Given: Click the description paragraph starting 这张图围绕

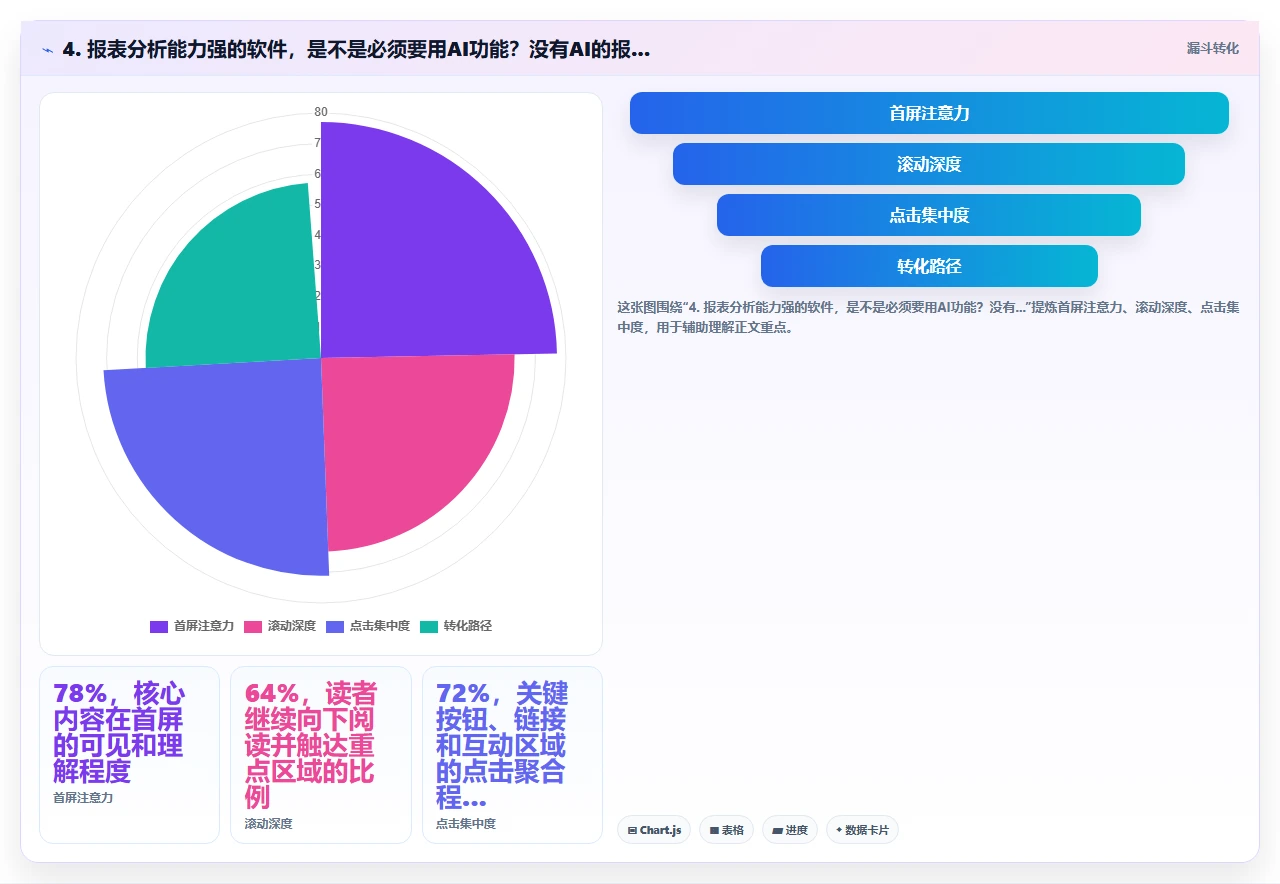Looking at the screenshot, I should coord(928,317).
